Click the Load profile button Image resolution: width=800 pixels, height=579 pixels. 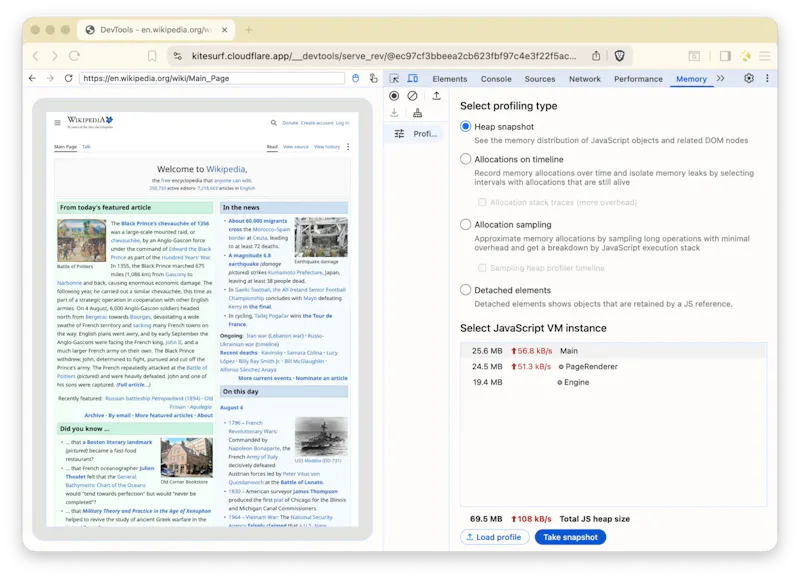pyautogui.click(x=494, y=537)
